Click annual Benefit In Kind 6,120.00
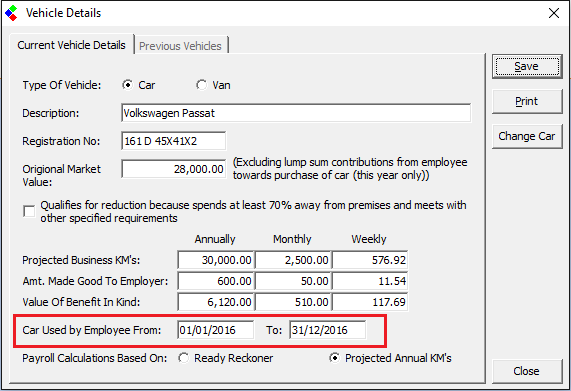Viewport: 571px width, 391px height. (x=216, y=302)
